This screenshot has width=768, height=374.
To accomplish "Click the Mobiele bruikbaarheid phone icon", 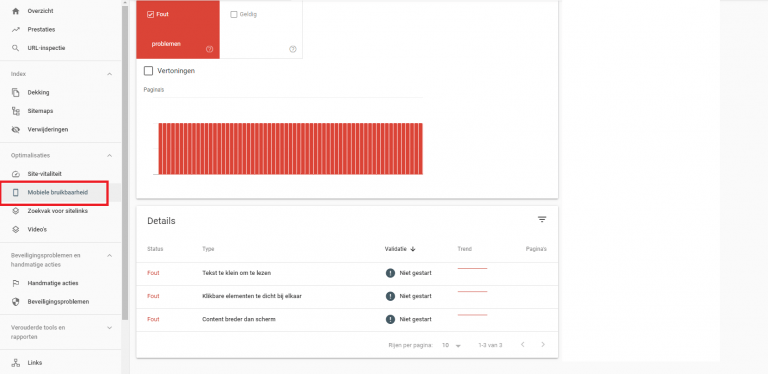I will (x=16, y=193).
